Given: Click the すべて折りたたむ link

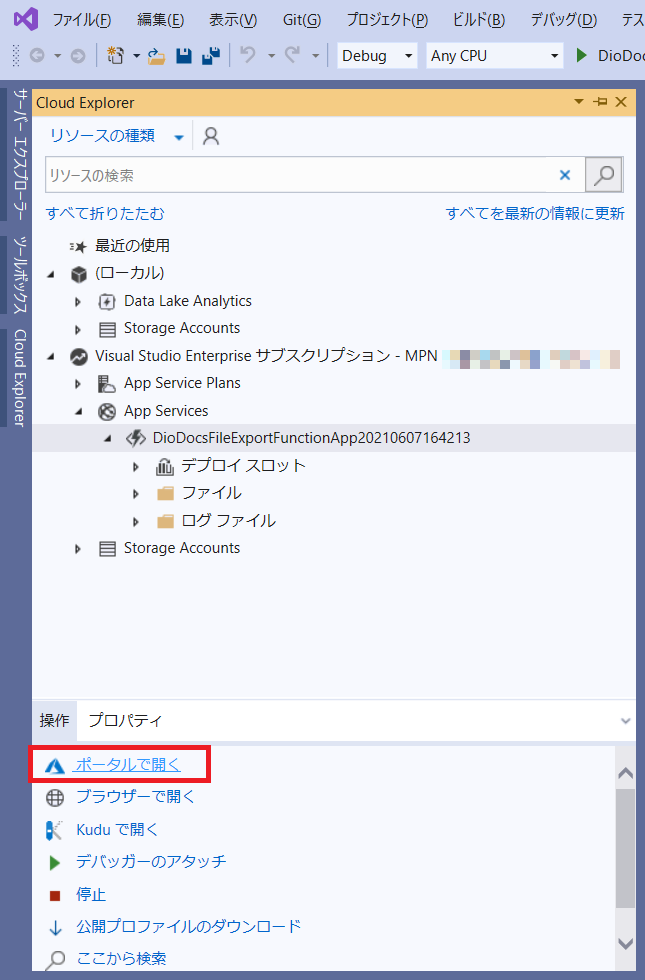Looking at the screenshot, I should pos(105,213).
